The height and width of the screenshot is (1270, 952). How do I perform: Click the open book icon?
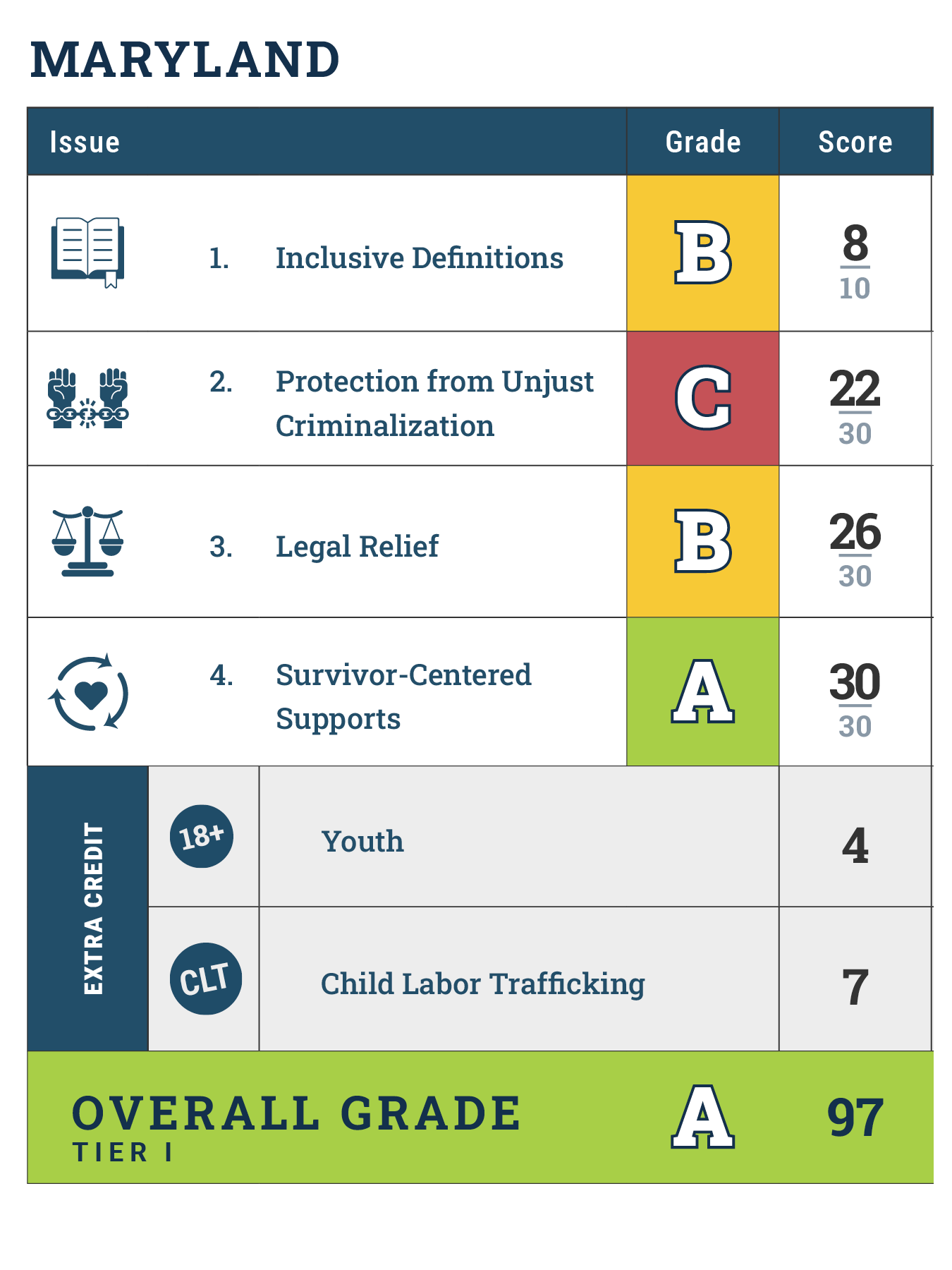pyautogui.click(x=87, y=252)
